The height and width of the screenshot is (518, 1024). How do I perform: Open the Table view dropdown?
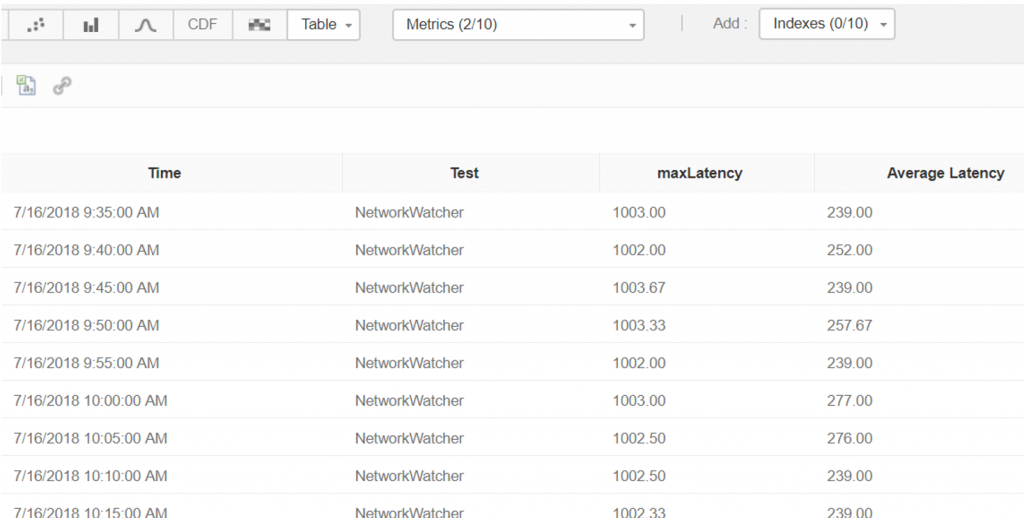tap(323, 25)
